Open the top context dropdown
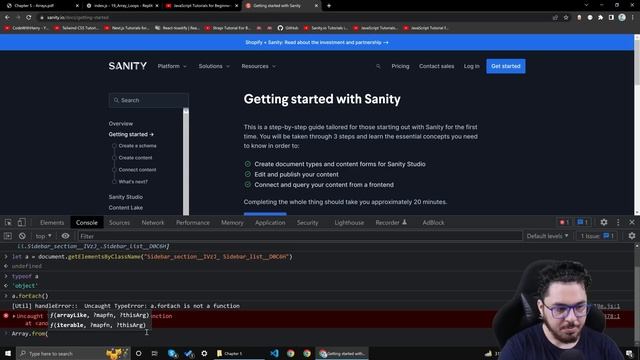640x360 pixels. [43, 236]
